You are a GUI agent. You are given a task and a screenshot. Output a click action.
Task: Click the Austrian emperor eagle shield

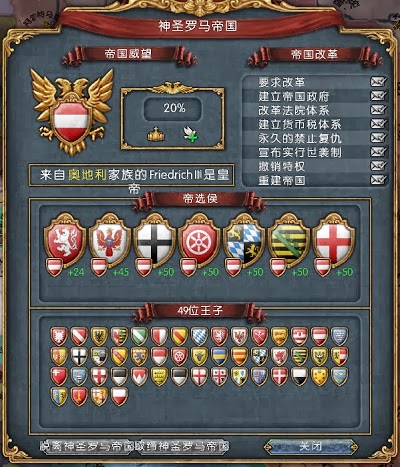point(71,112)
